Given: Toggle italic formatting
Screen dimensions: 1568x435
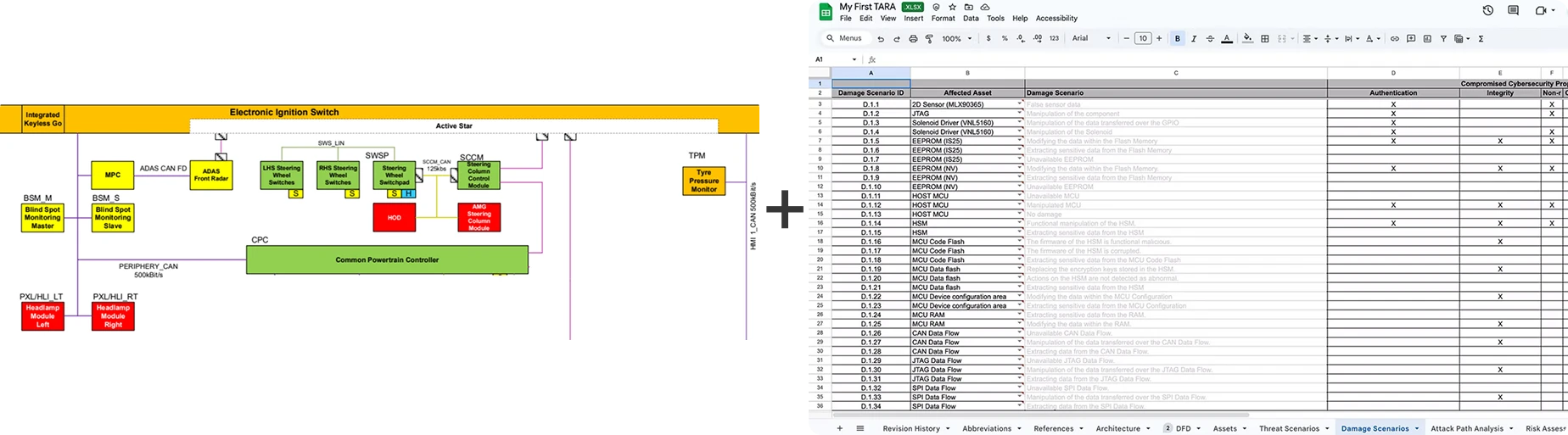Looking at the screenshot, I should [1194, 38].
